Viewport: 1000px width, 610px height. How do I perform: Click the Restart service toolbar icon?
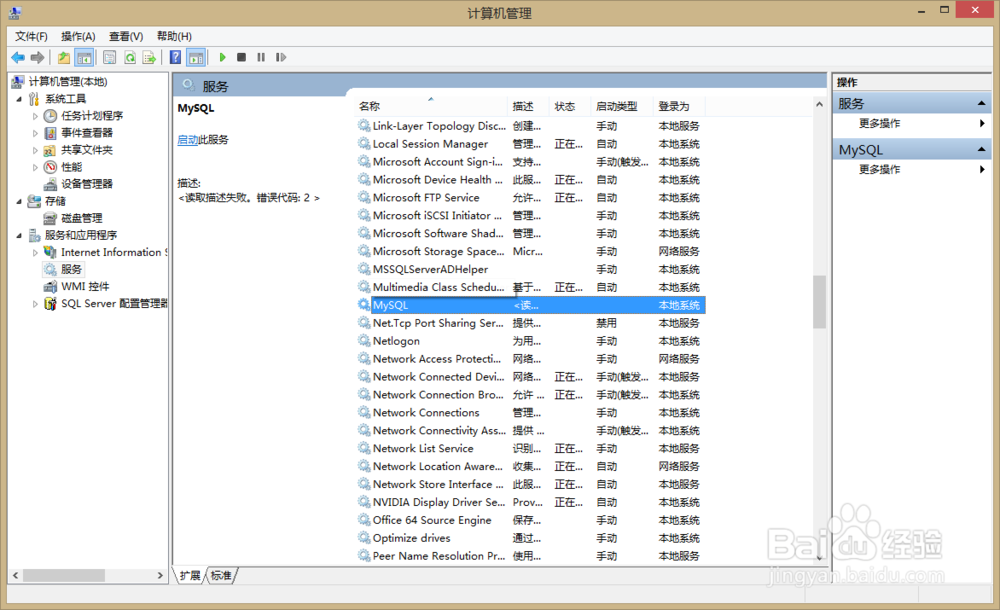[x=281, y=57]
